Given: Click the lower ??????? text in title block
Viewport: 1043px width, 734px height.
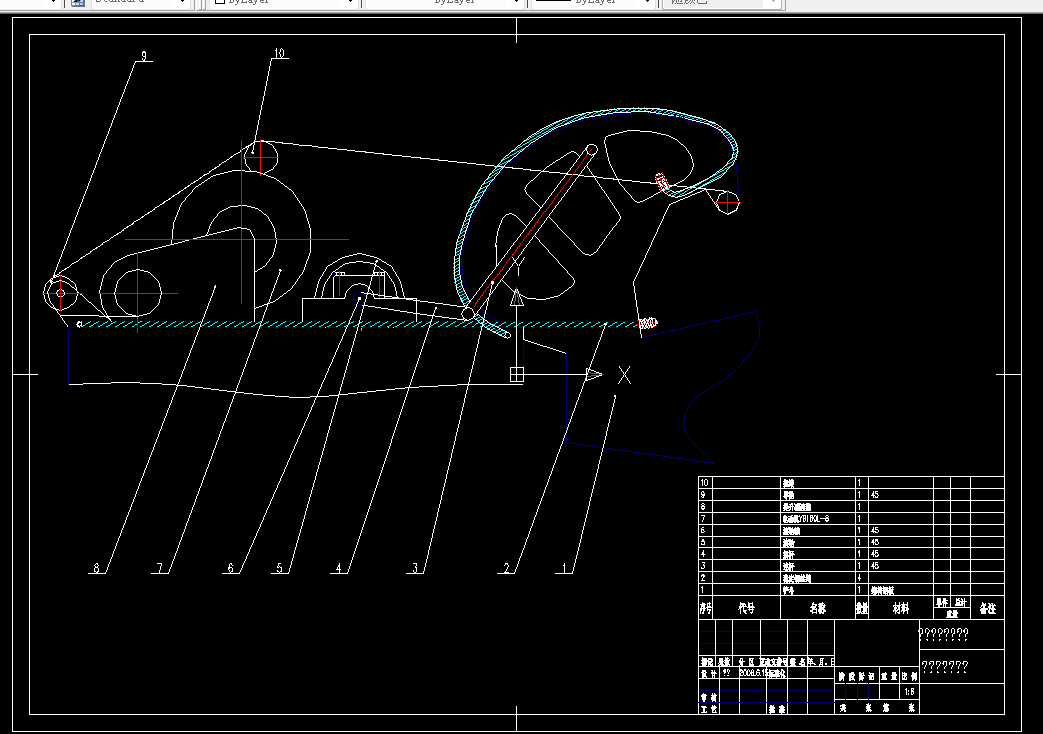Looking at the screenshot, I should (x=945, y=666).
